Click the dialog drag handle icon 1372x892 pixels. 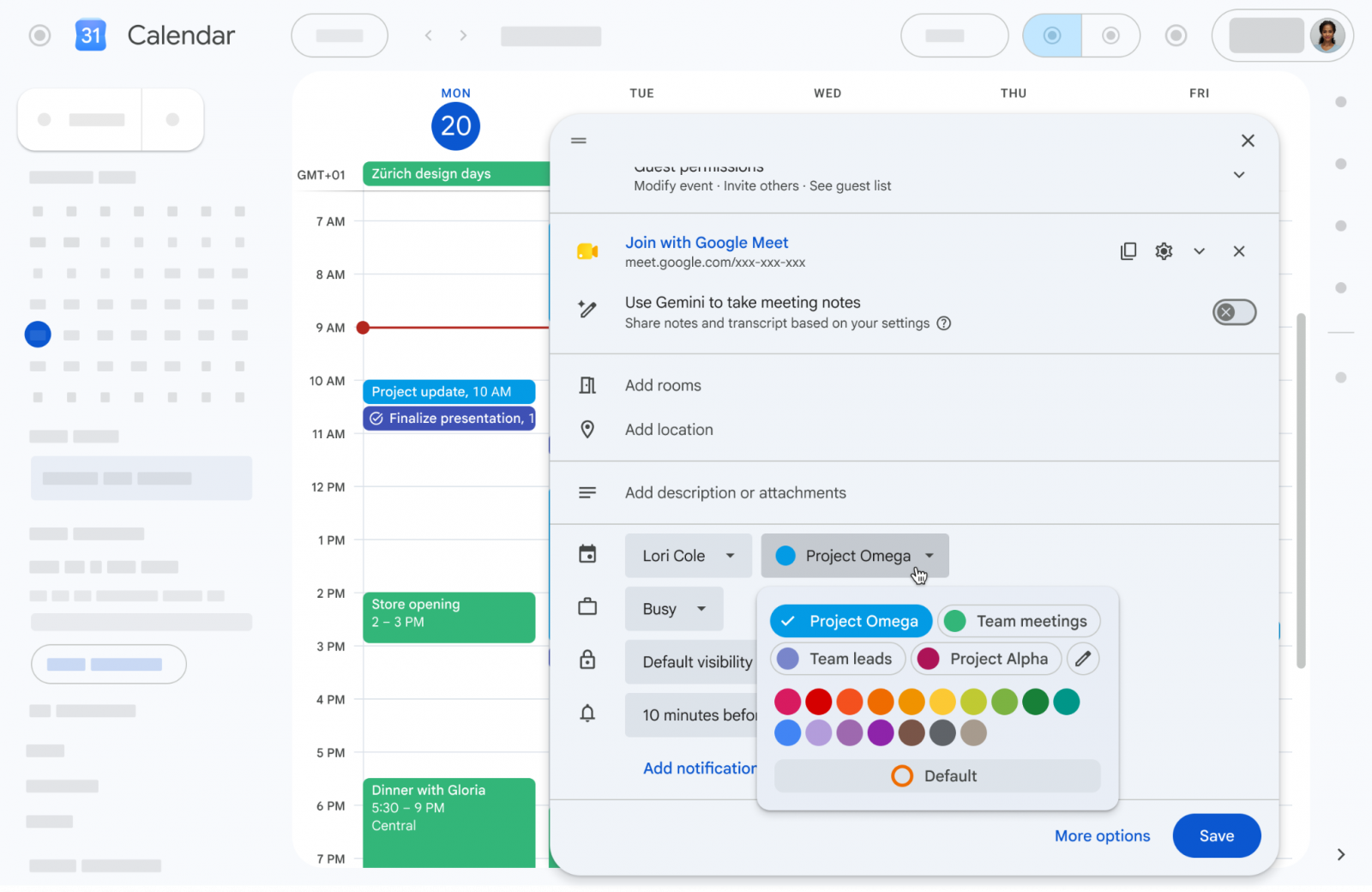[579, 141]
